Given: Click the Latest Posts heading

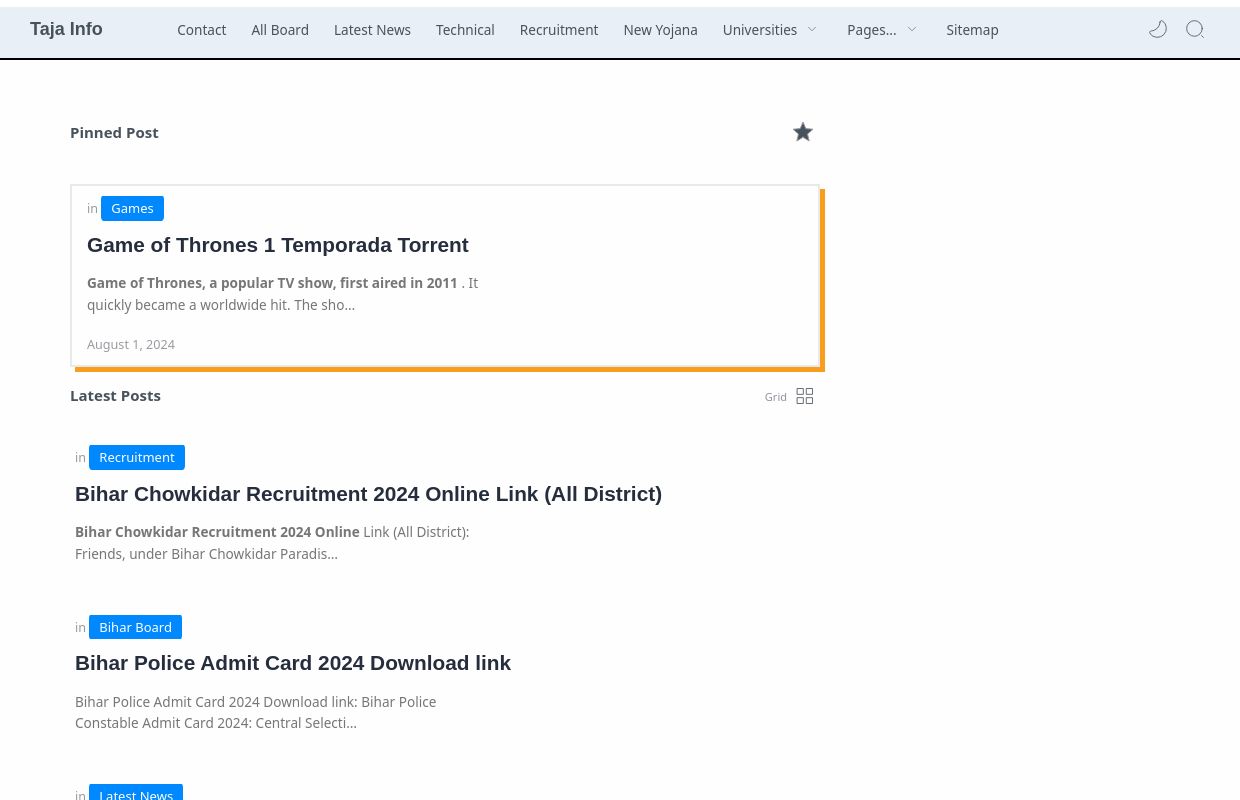Looking at the screenshot, I should [115, 395].
